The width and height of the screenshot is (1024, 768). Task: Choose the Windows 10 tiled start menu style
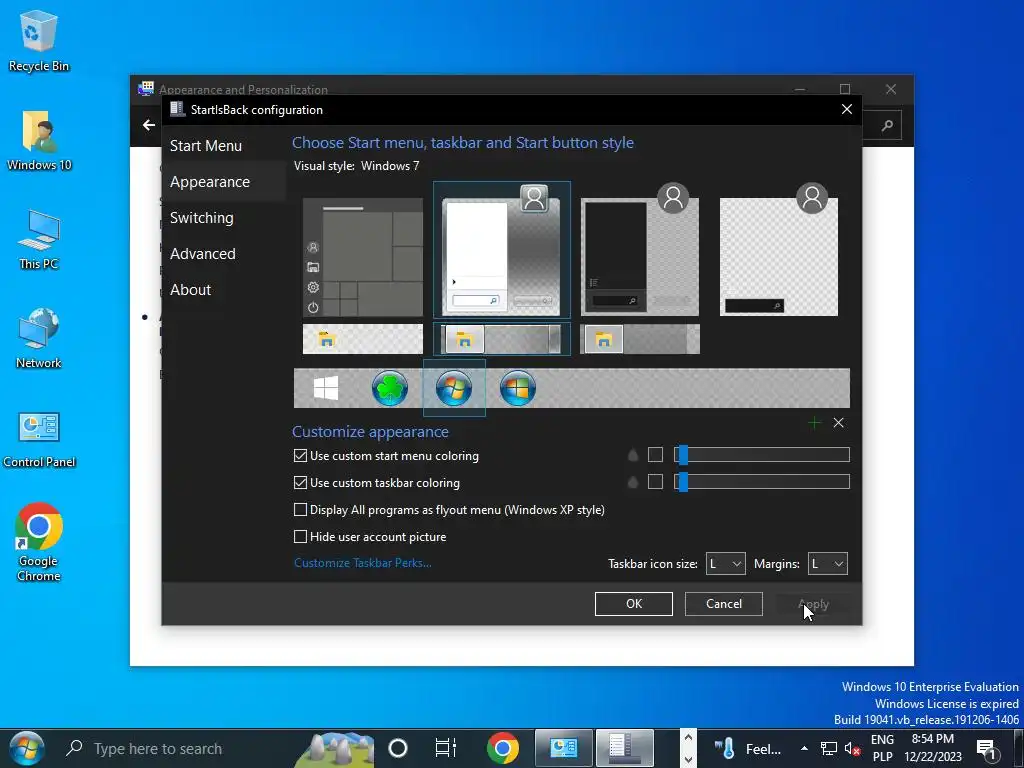click(x=362, y=257)
